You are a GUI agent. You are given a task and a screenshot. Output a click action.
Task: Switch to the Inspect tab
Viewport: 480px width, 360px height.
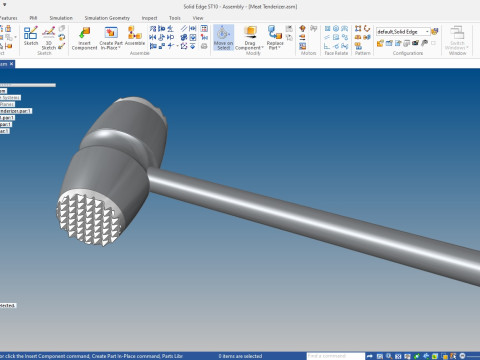[149, 18]
